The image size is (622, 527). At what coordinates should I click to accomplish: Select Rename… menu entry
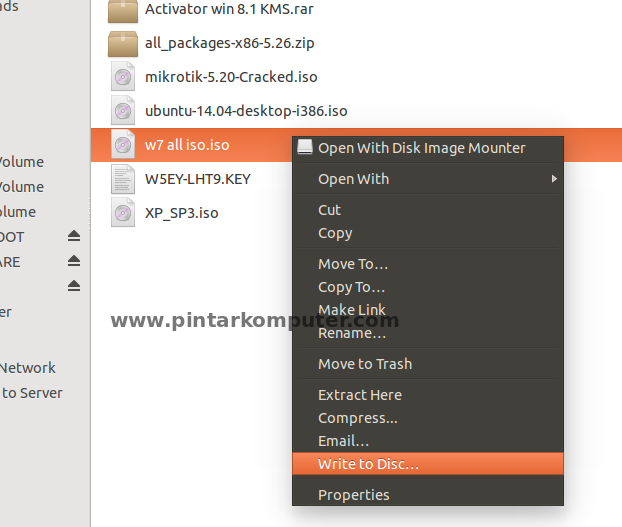(428, 333)
